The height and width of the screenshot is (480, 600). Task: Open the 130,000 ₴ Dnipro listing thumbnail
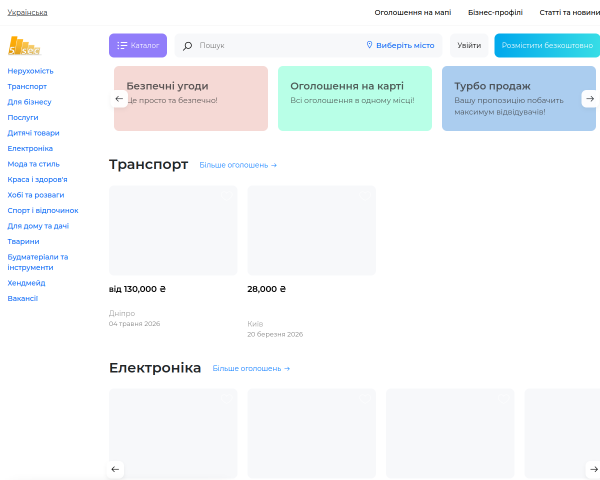pyautogui.click(x=173, y=230)
